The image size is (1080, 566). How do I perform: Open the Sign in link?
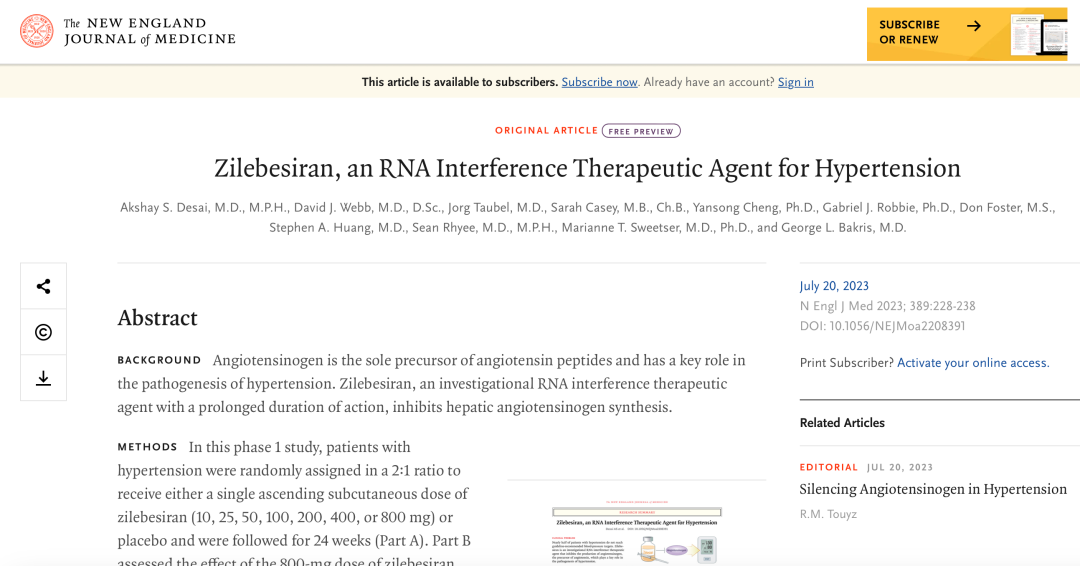pos(796,82)
